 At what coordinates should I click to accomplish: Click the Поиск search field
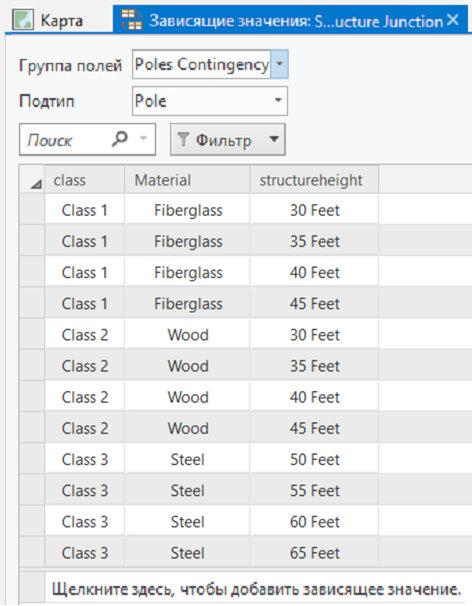click(68, 140)
